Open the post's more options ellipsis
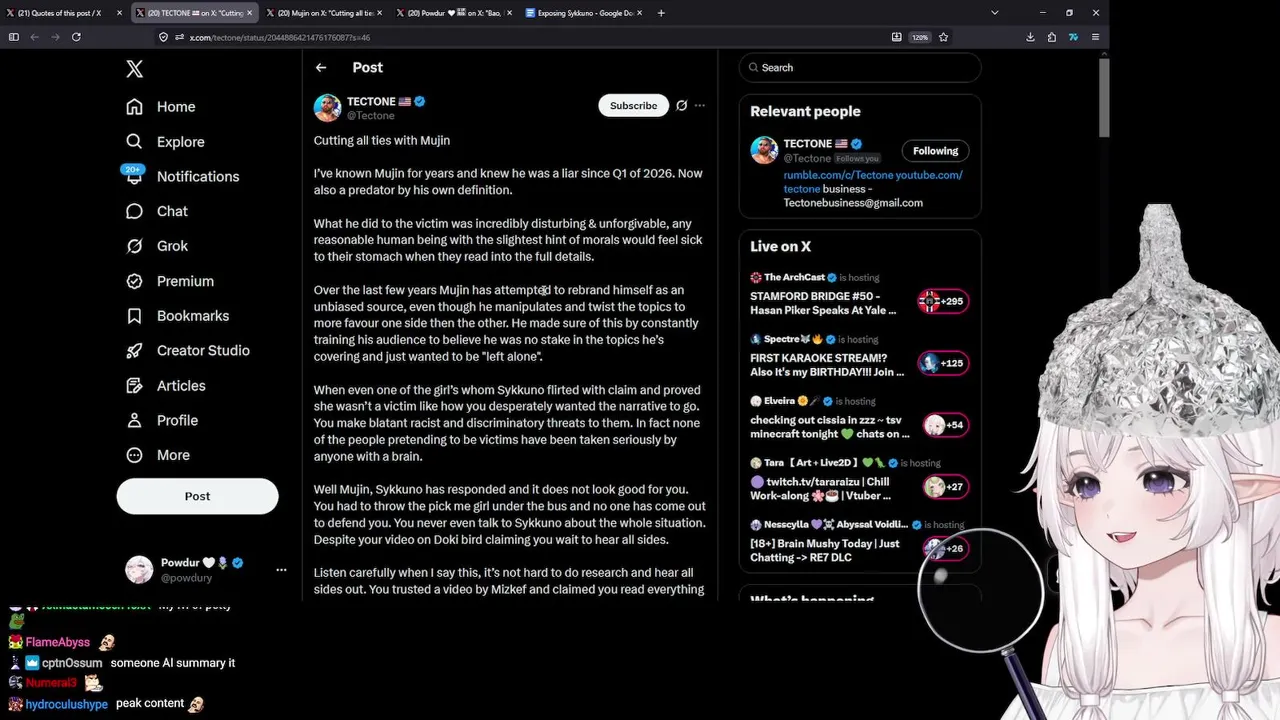This screenshot has height=720, width=1280. coord(700,105)
